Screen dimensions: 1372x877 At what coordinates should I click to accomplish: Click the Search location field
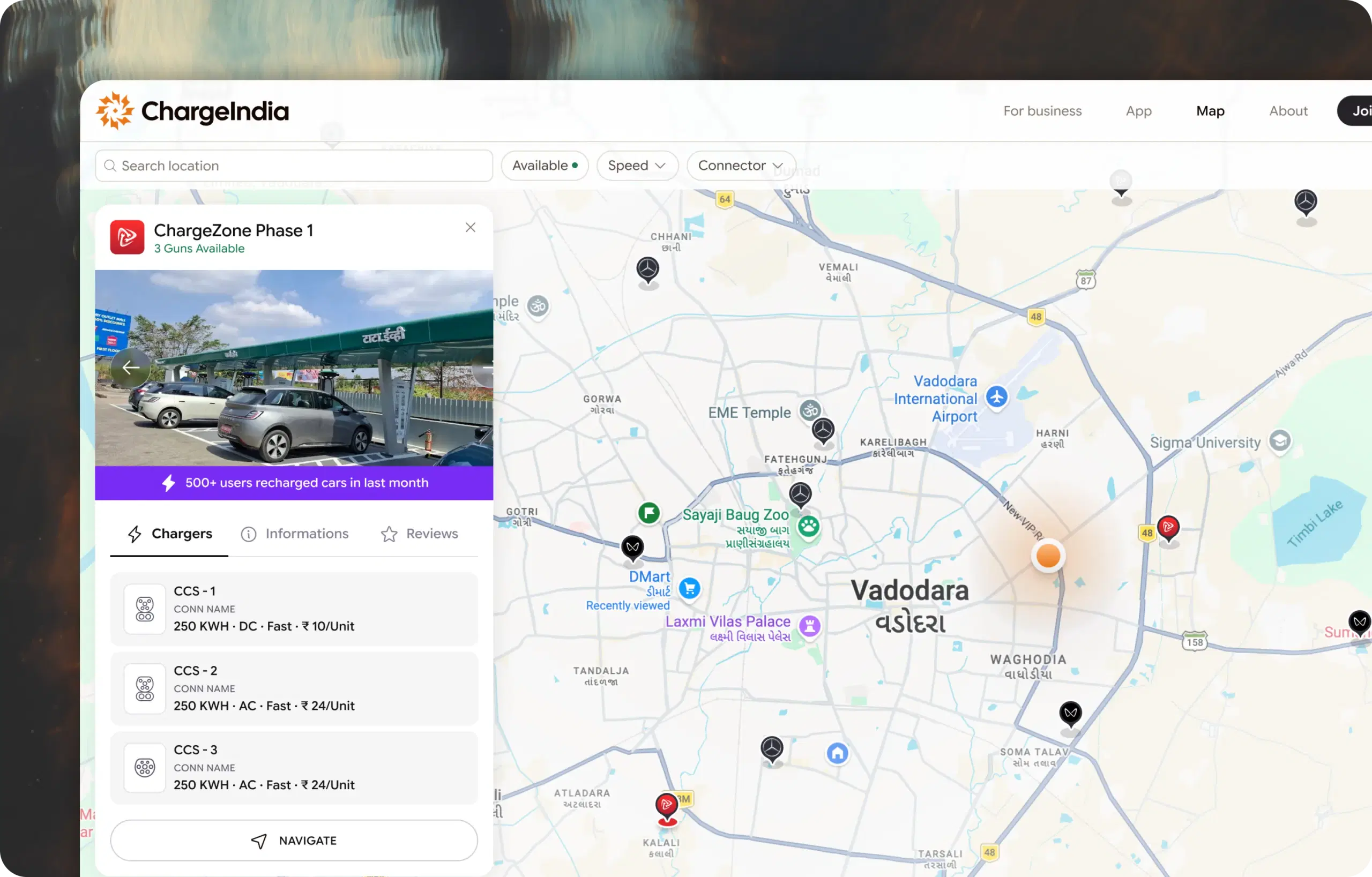(x=294, y=166)
